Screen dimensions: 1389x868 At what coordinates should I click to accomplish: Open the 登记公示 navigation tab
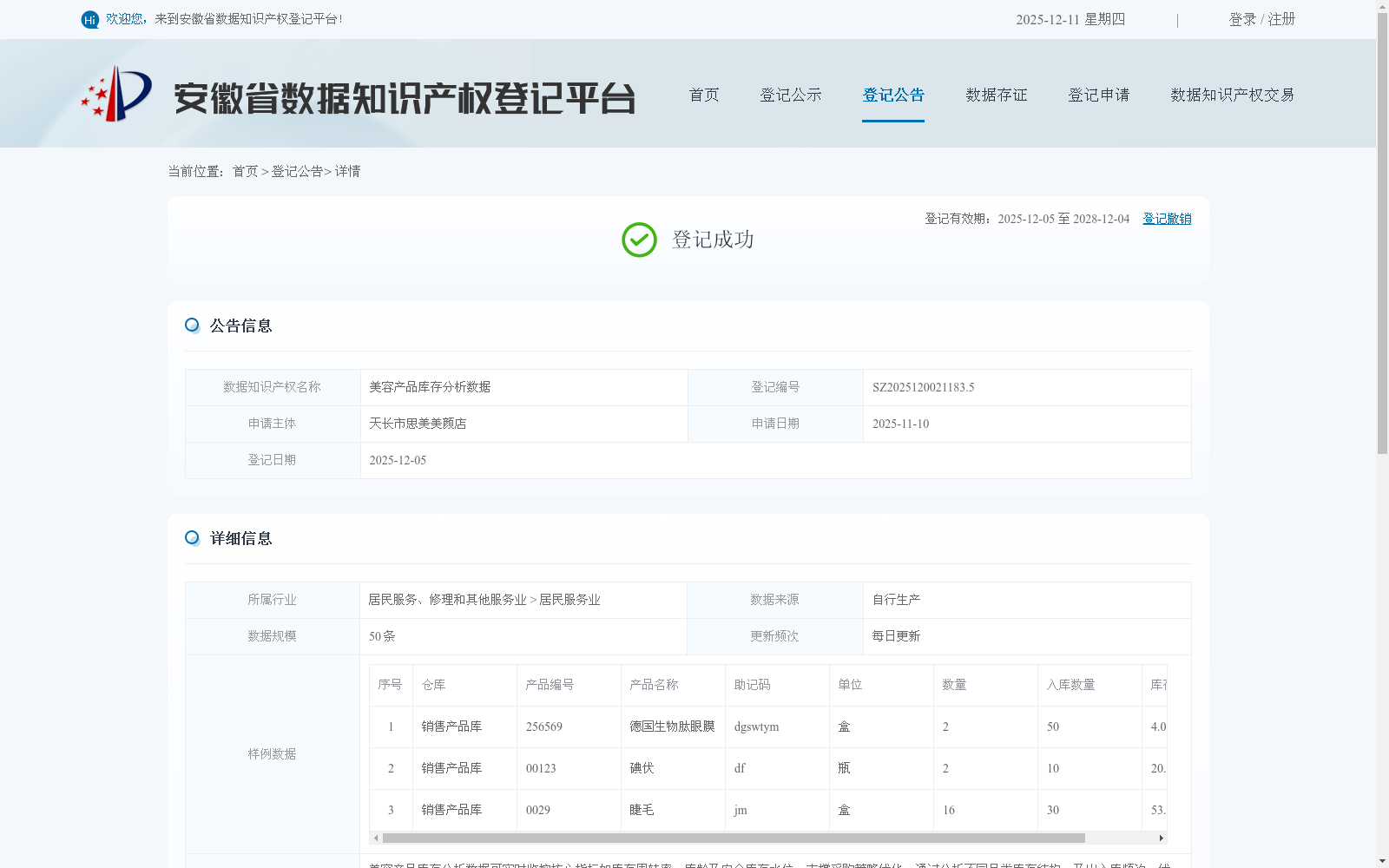(x=791, y=95)
